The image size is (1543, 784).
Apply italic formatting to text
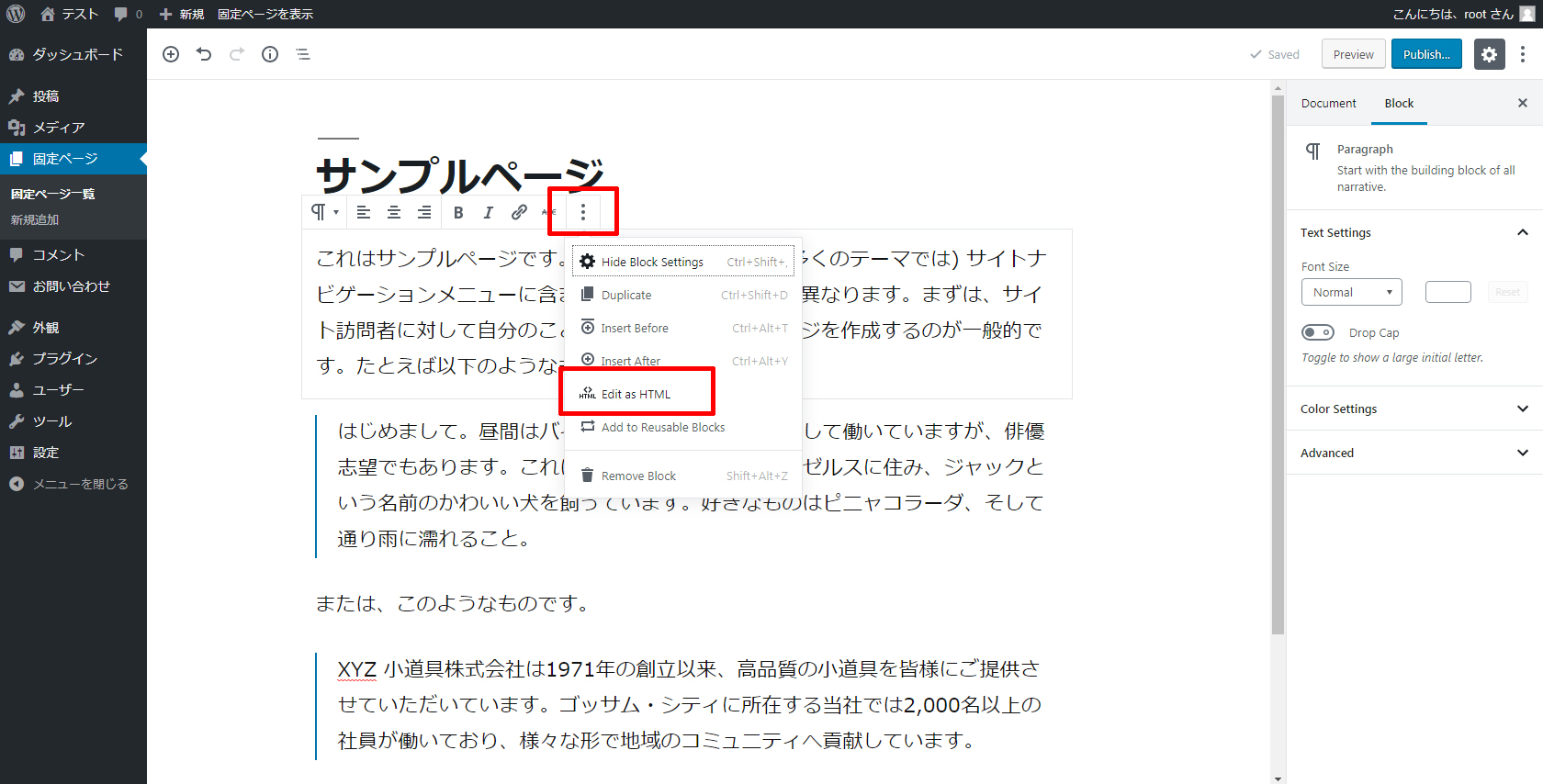click(489, 212)
